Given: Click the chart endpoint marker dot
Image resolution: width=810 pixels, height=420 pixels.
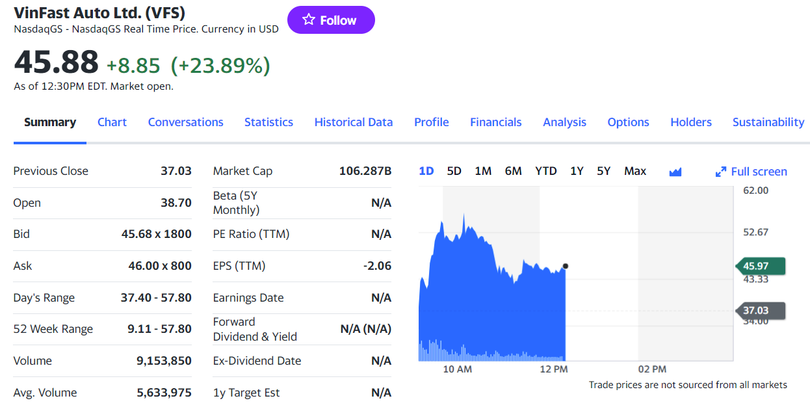Looking at the screenshot, I should 566,266.
